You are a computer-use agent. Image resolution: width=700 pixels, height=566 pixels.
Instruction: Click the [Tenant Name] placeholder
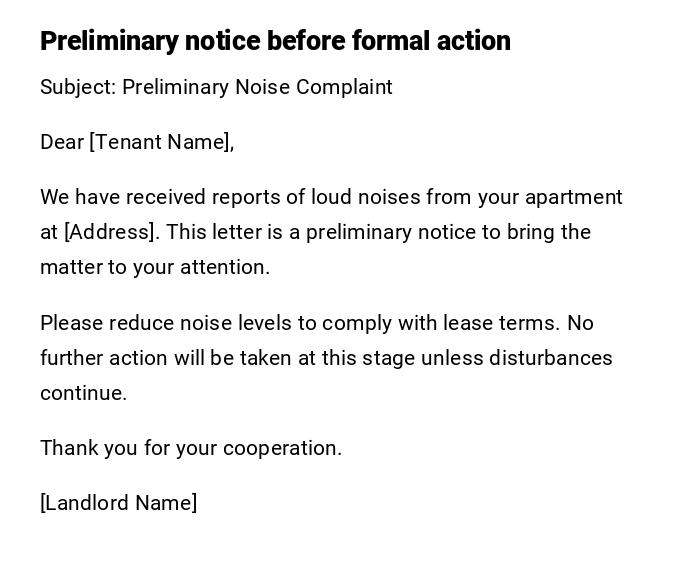(160, 142)
